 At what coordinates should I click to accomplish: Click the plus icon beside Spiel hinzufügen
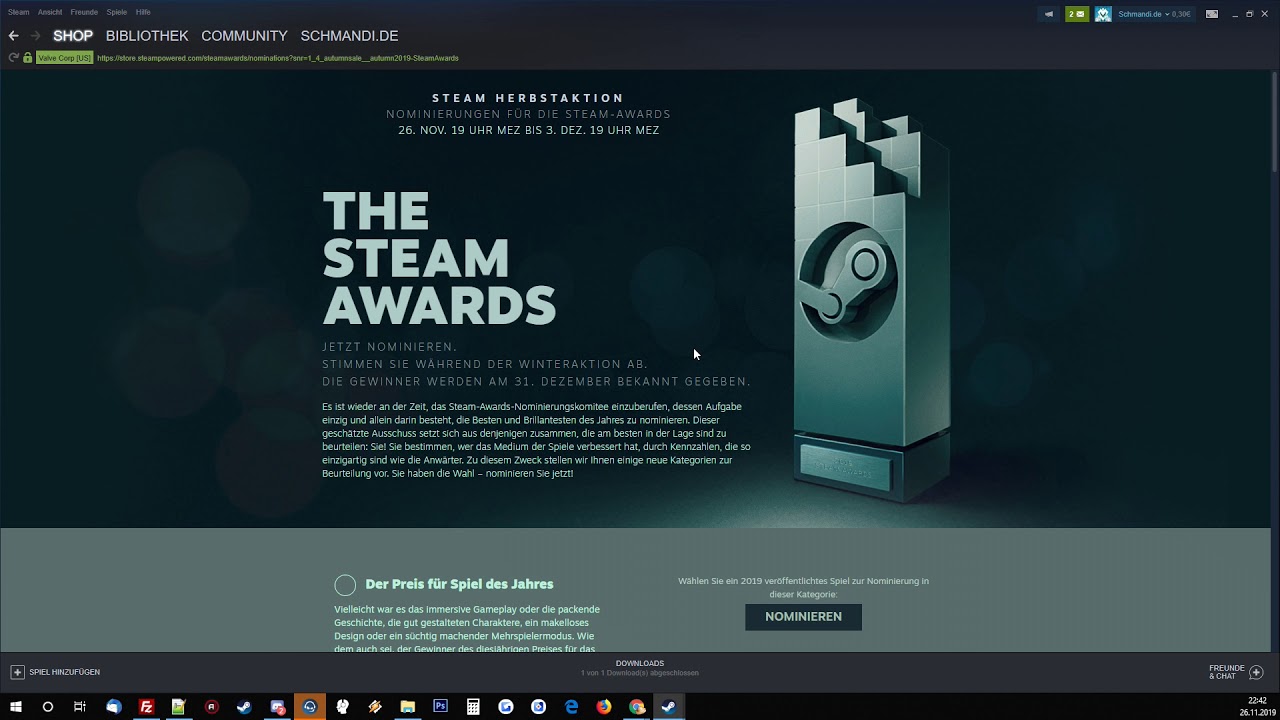(17, 672)
